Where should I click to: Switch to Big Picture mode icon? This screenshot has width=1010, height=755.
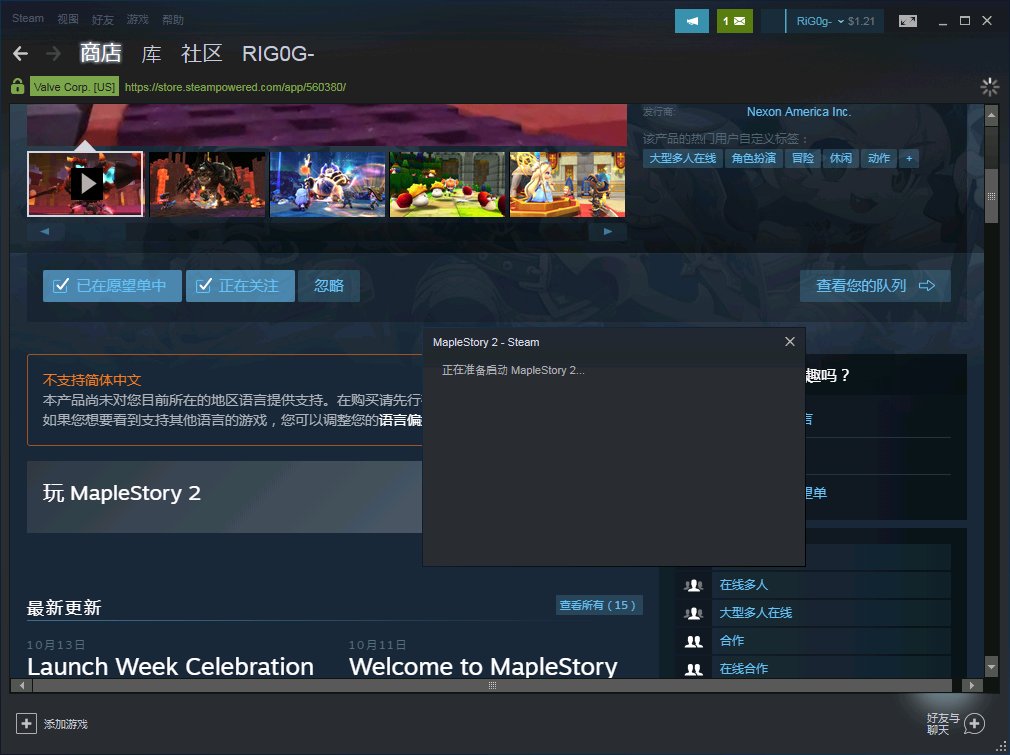click(x=908, y=21)
